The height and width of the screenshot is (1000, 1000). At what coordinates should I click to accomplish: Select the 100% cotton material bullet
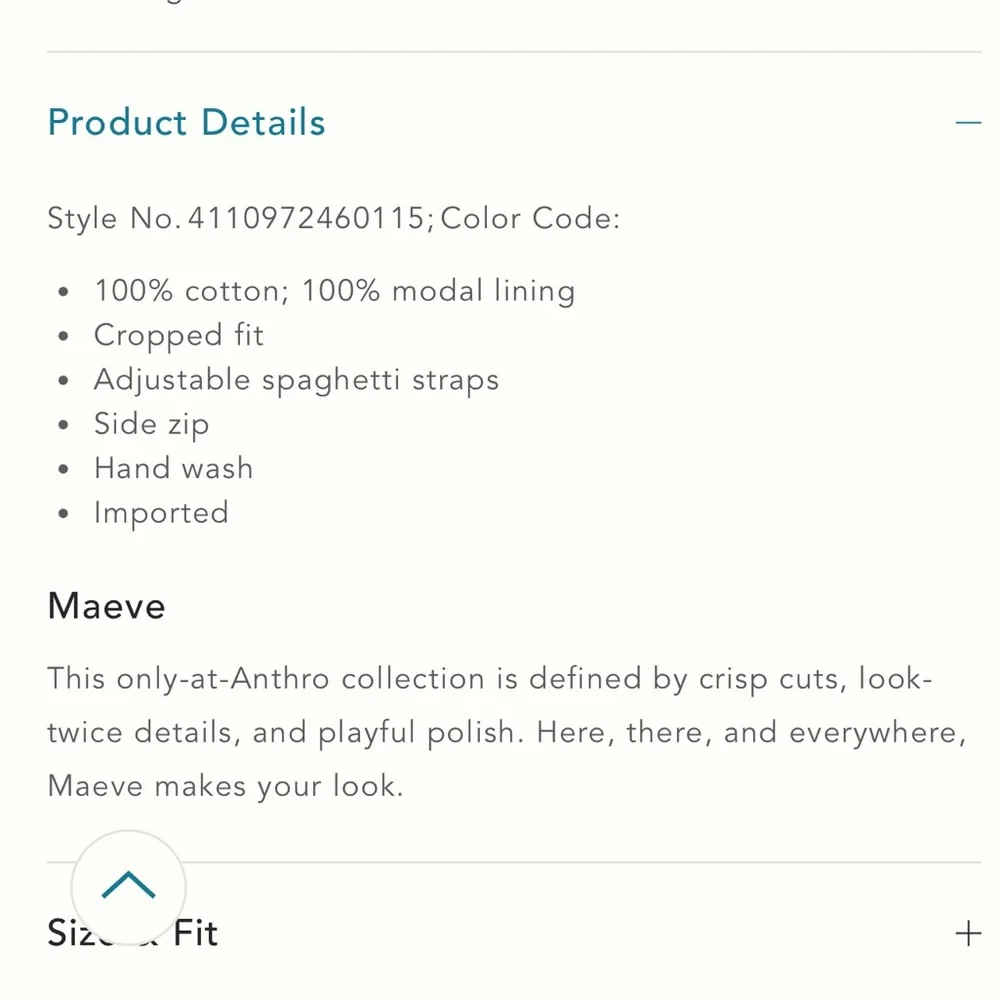coord(188,291)
